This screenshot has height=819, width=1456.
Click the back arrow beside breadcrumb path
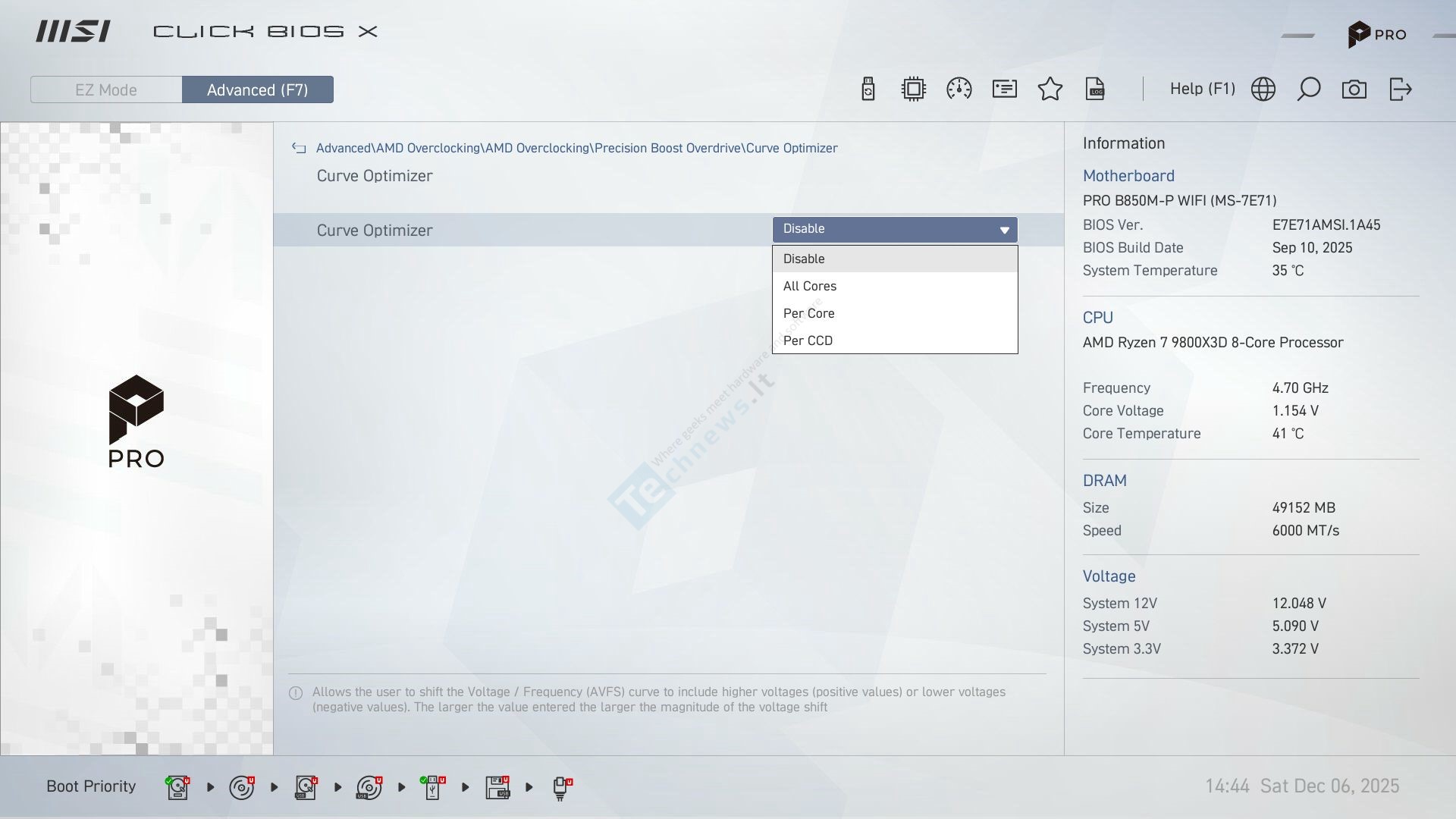299,148
